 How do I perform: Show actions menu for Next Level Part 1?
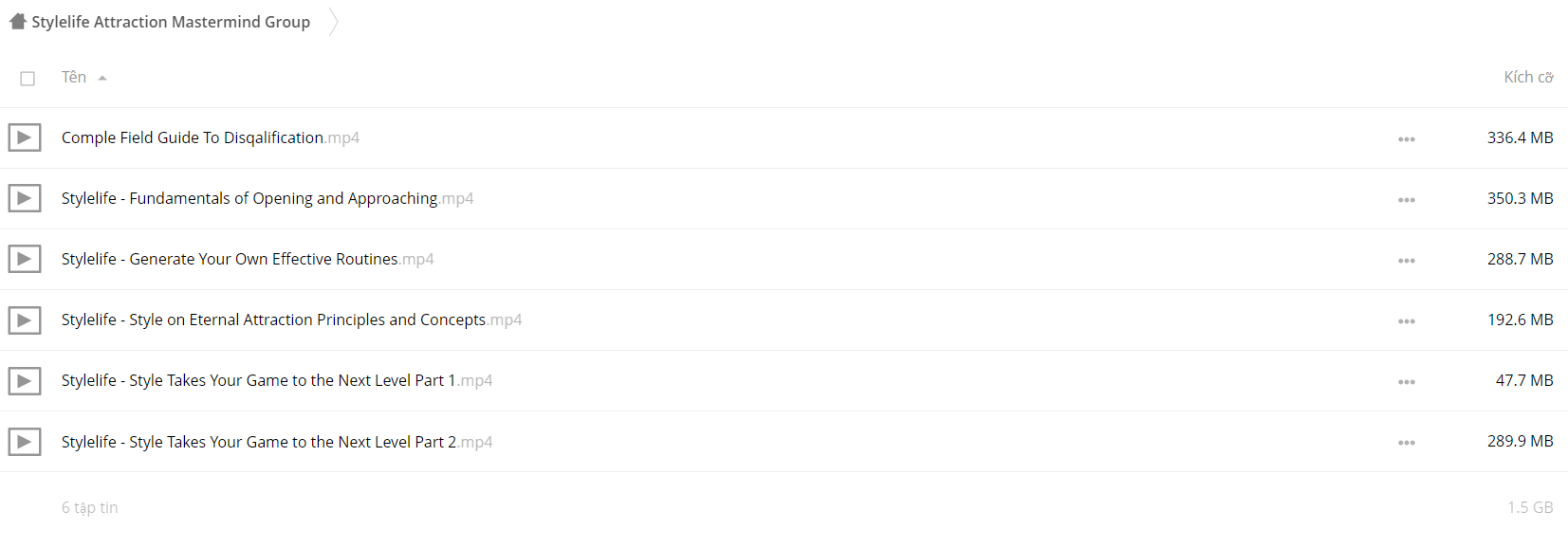click(x=1406, y=382)
